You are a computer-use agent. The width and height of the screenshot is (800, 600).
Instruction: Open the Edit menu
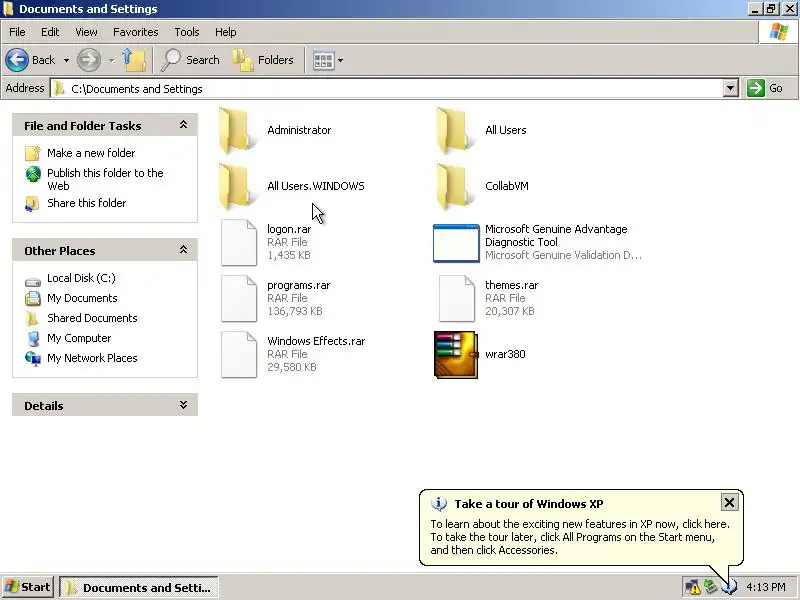click(50, 32)
